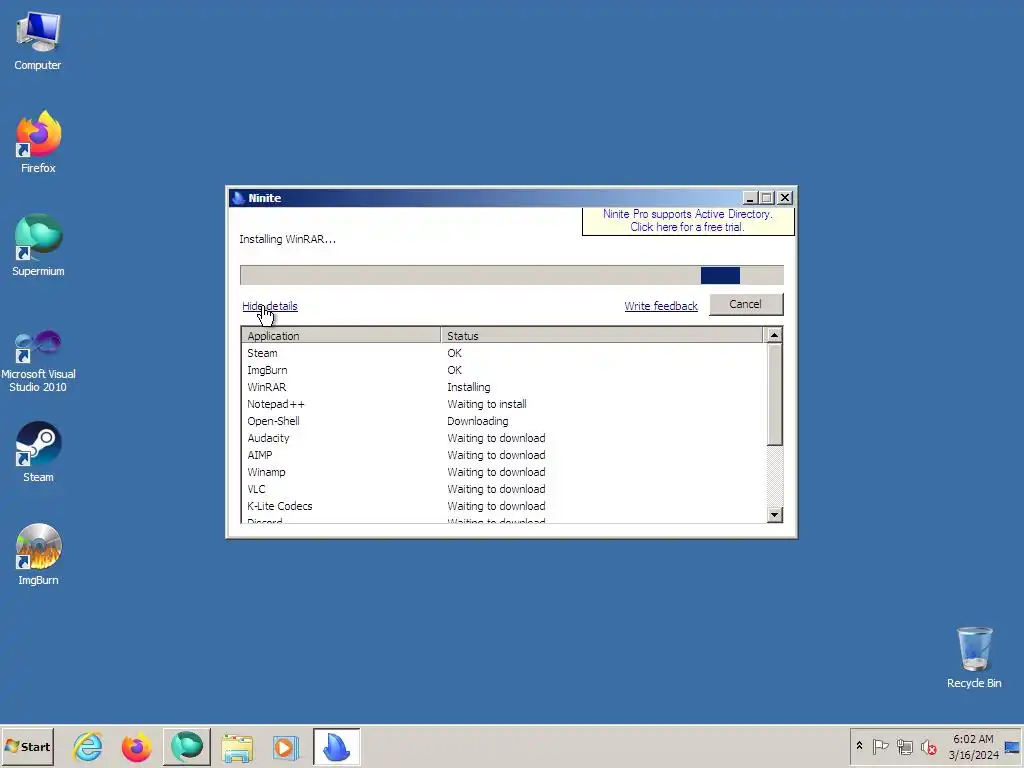Click the Downloading status for Open-Shell

477,421
